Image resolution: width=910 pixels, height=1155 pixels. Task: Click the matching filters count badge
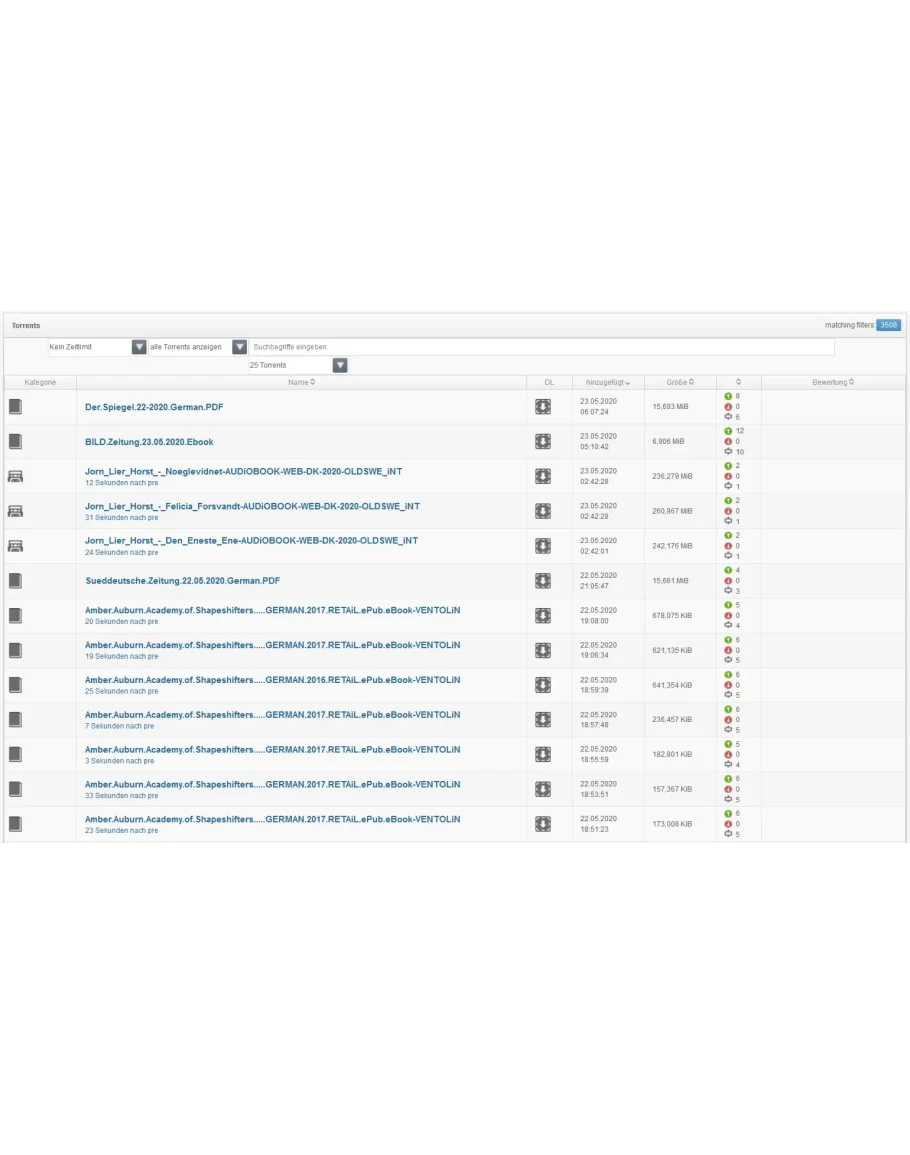coord(888,325)
